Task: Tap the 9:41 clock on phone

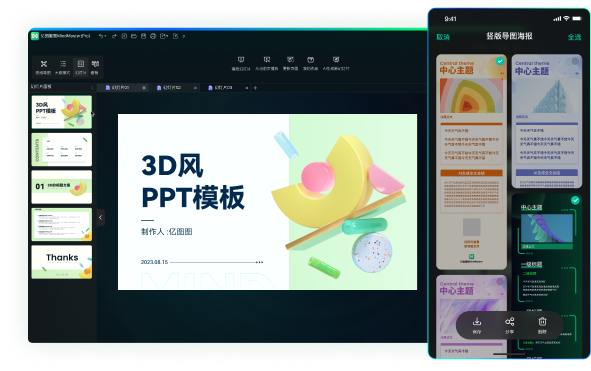Action: [x=450, y=19]
